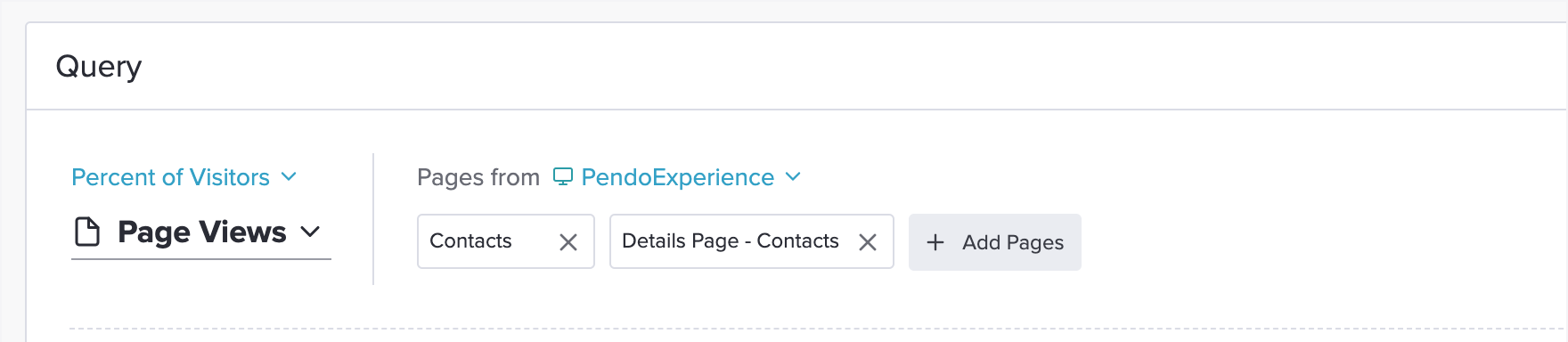Expand the Percent of Visitors chevron
1568x342 pixels.
coord(289,176)
